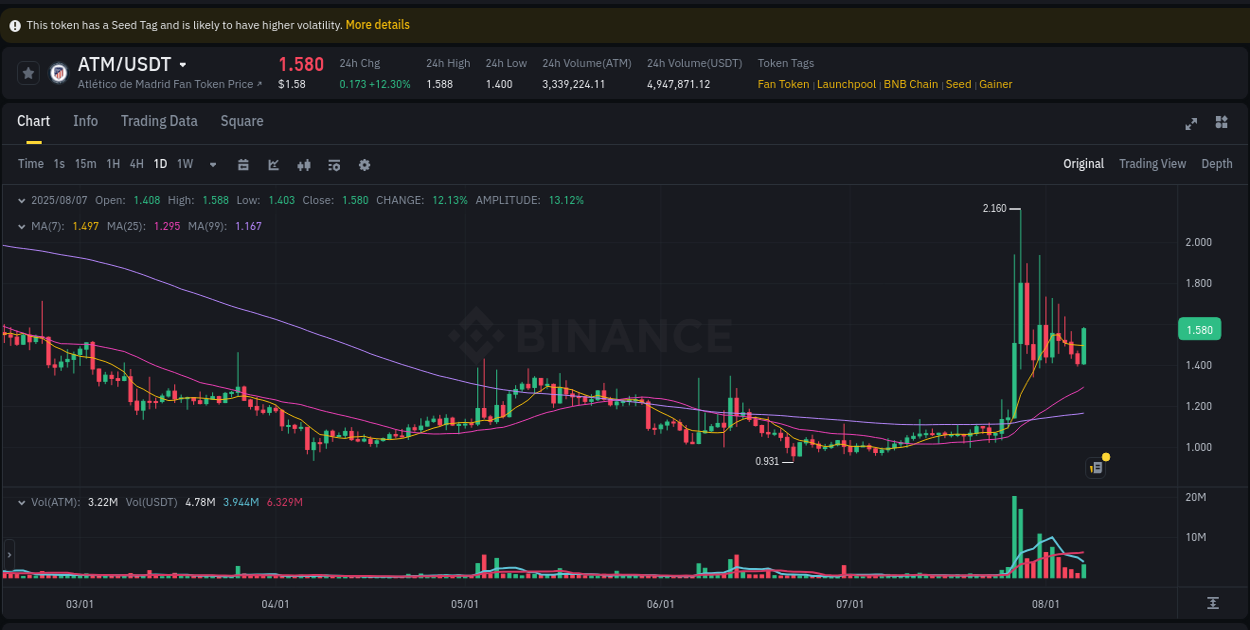1250x630 pixels.
Task: Select the 1W timeframe
Action: click(184, 164)
